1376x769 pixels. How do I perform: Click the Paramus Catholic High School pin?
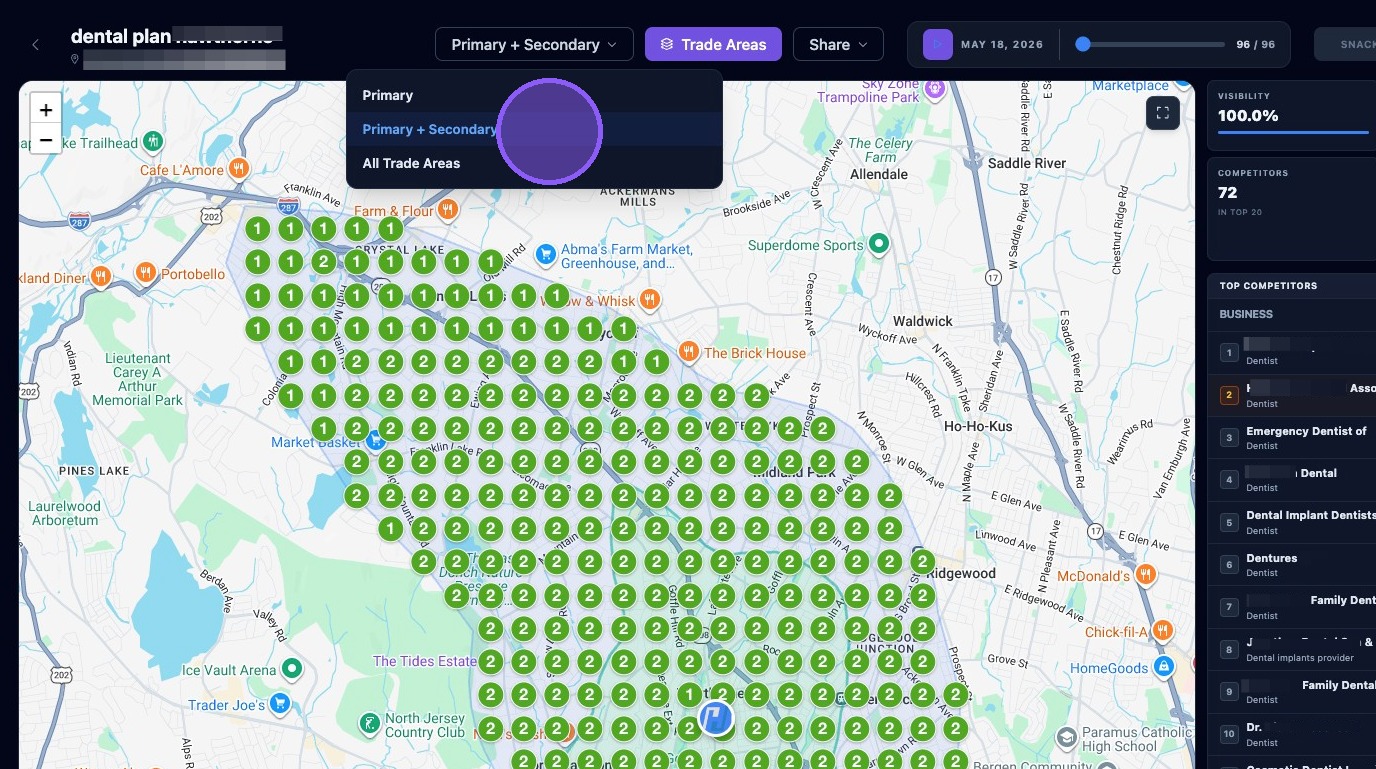[x=1067, y=739]
